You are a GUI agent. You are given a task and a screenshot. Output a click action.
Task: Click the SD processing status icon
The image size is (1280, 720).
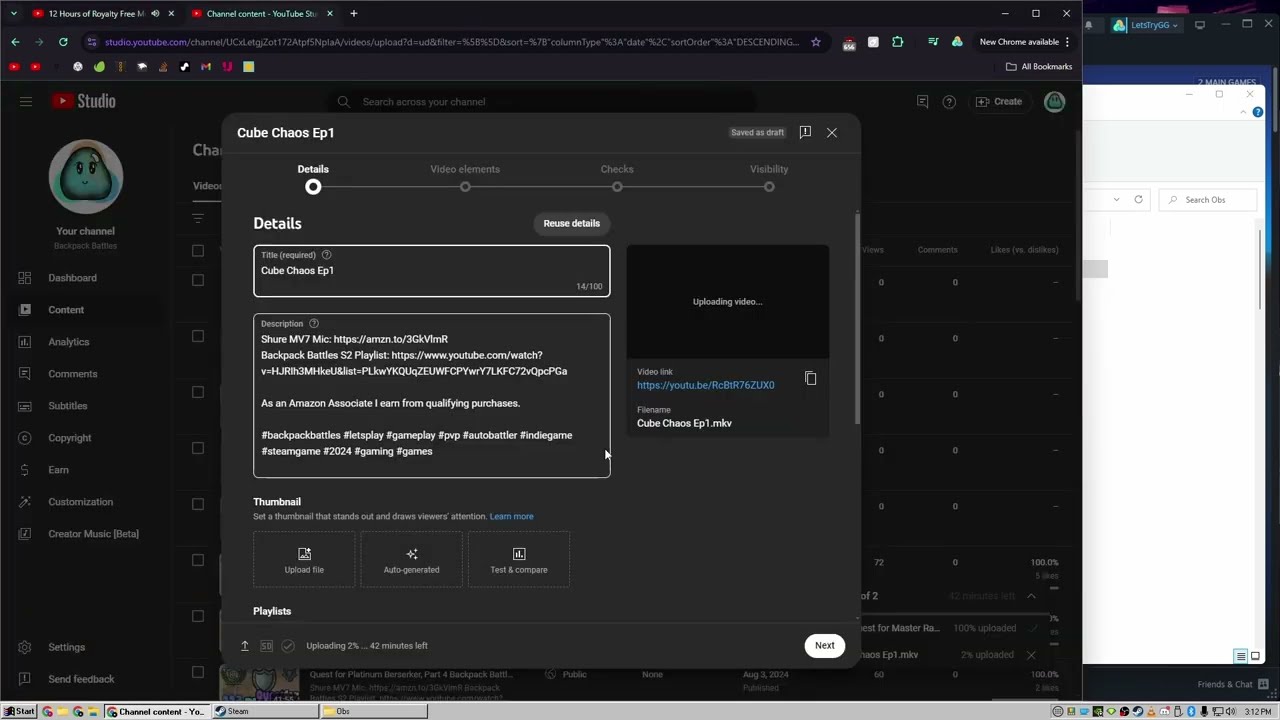pos(266,646)
